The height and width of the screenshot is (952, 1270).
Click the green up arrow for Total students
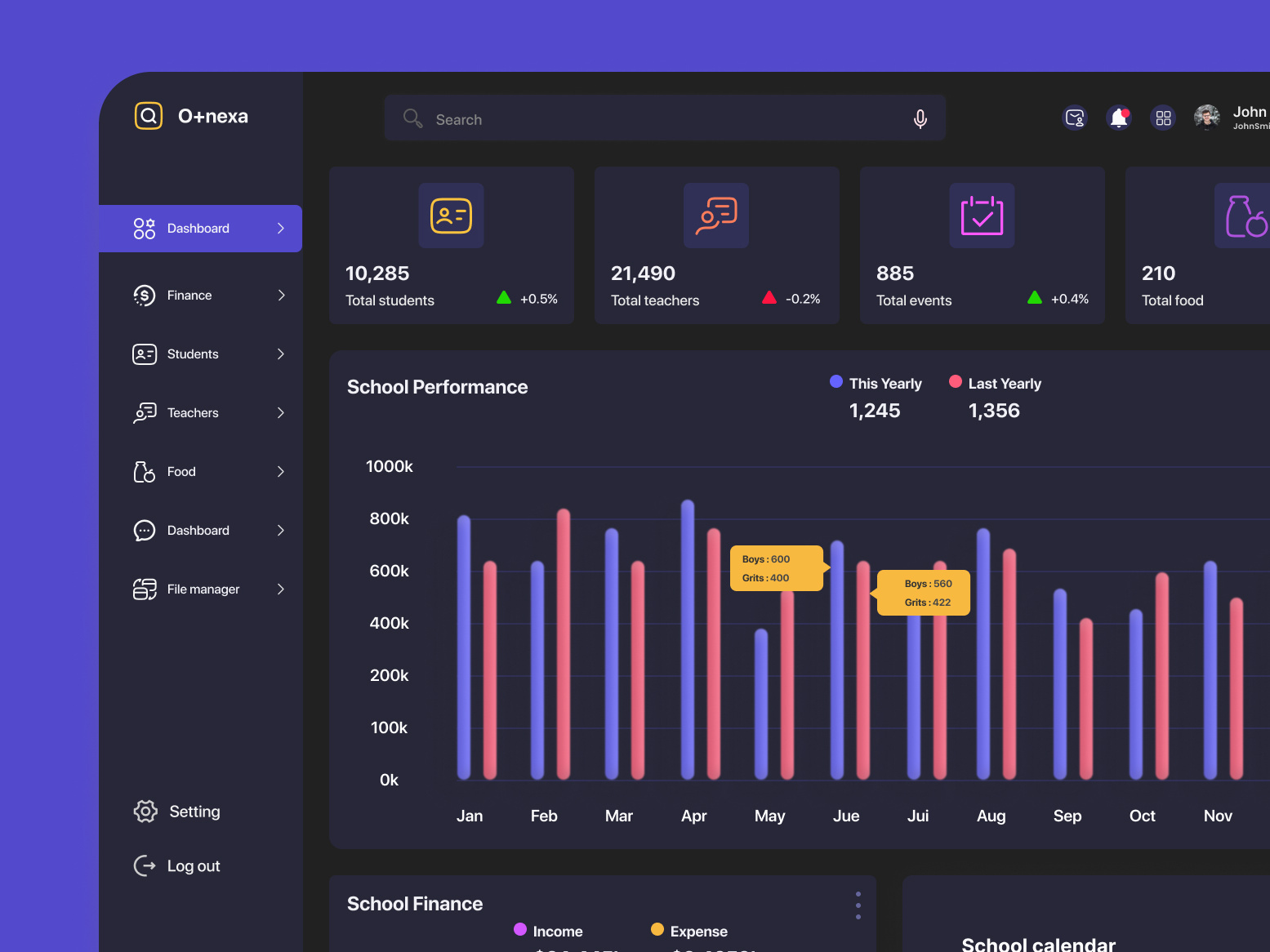pyautogui.click(x=504, y=297)
